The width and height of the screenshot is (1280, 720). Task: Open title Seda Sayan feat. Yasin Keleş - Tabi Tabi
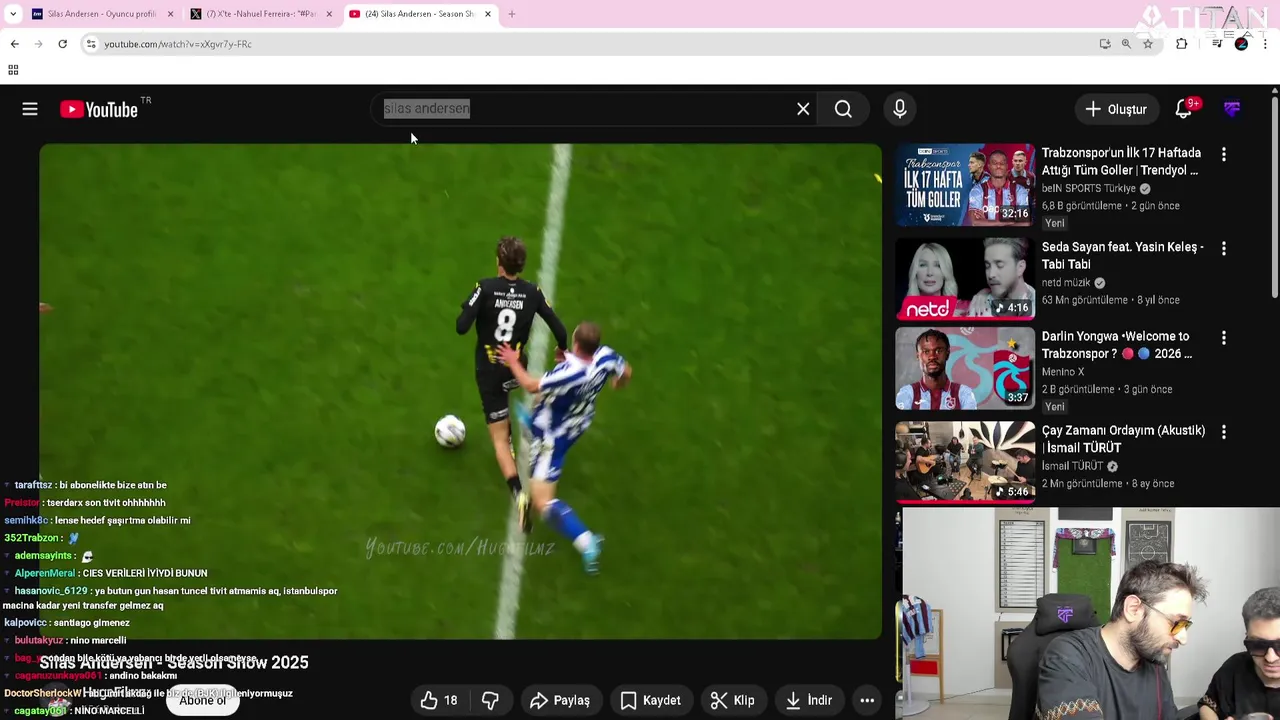tap(1122, 256)
